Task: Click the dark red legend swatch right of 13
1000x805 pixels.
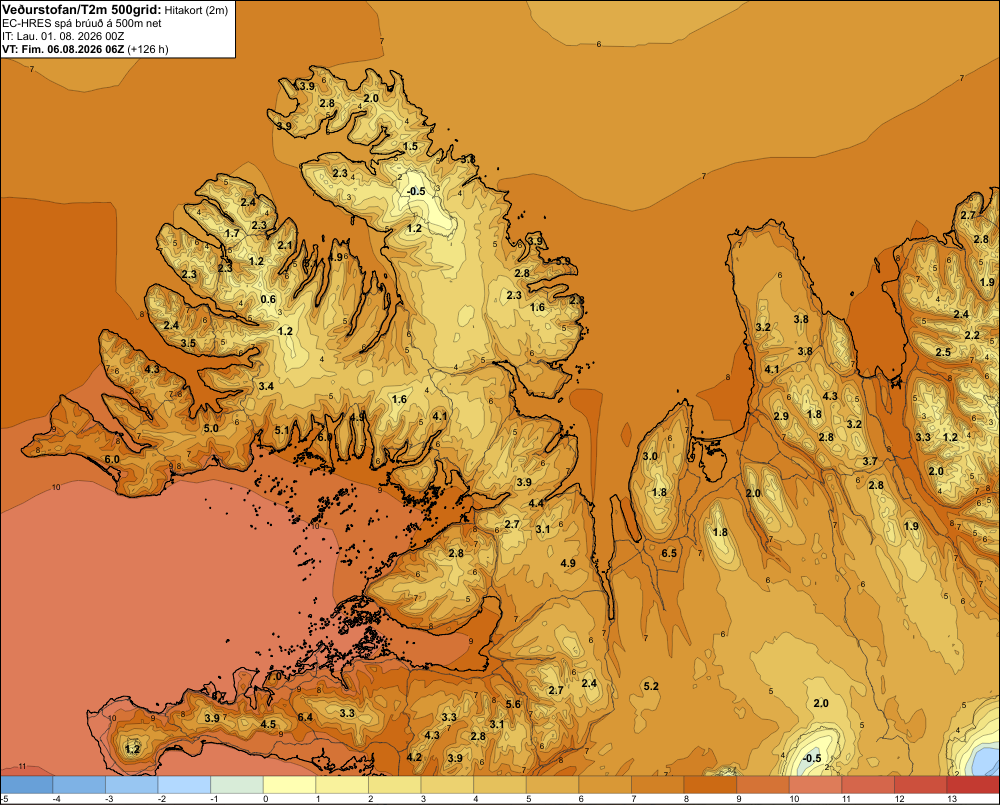Action: 973,785
